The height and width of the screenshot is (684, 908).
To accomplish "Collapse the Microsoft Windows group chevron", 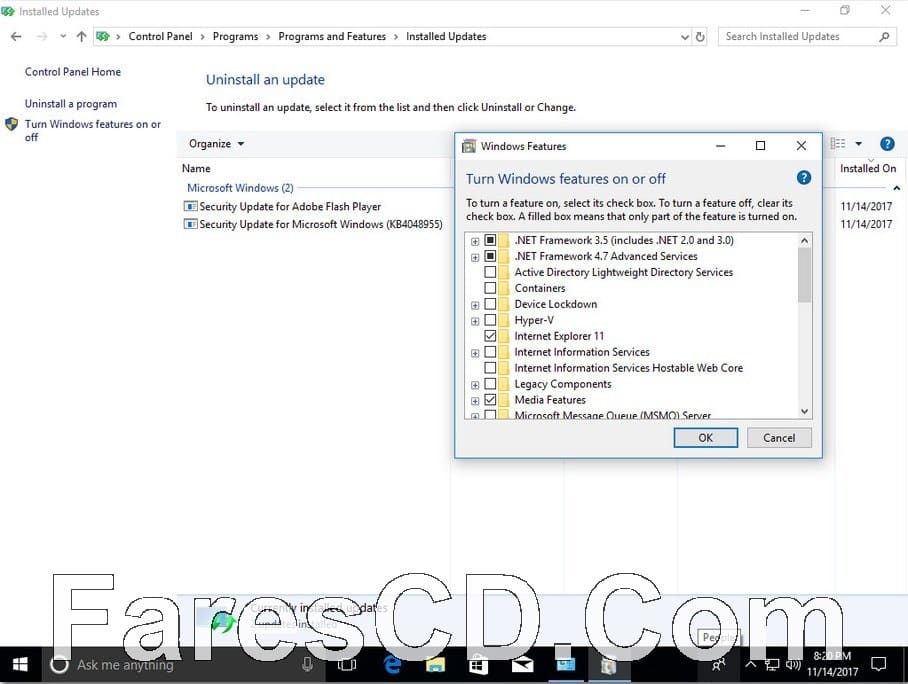I will pos(896,188).
